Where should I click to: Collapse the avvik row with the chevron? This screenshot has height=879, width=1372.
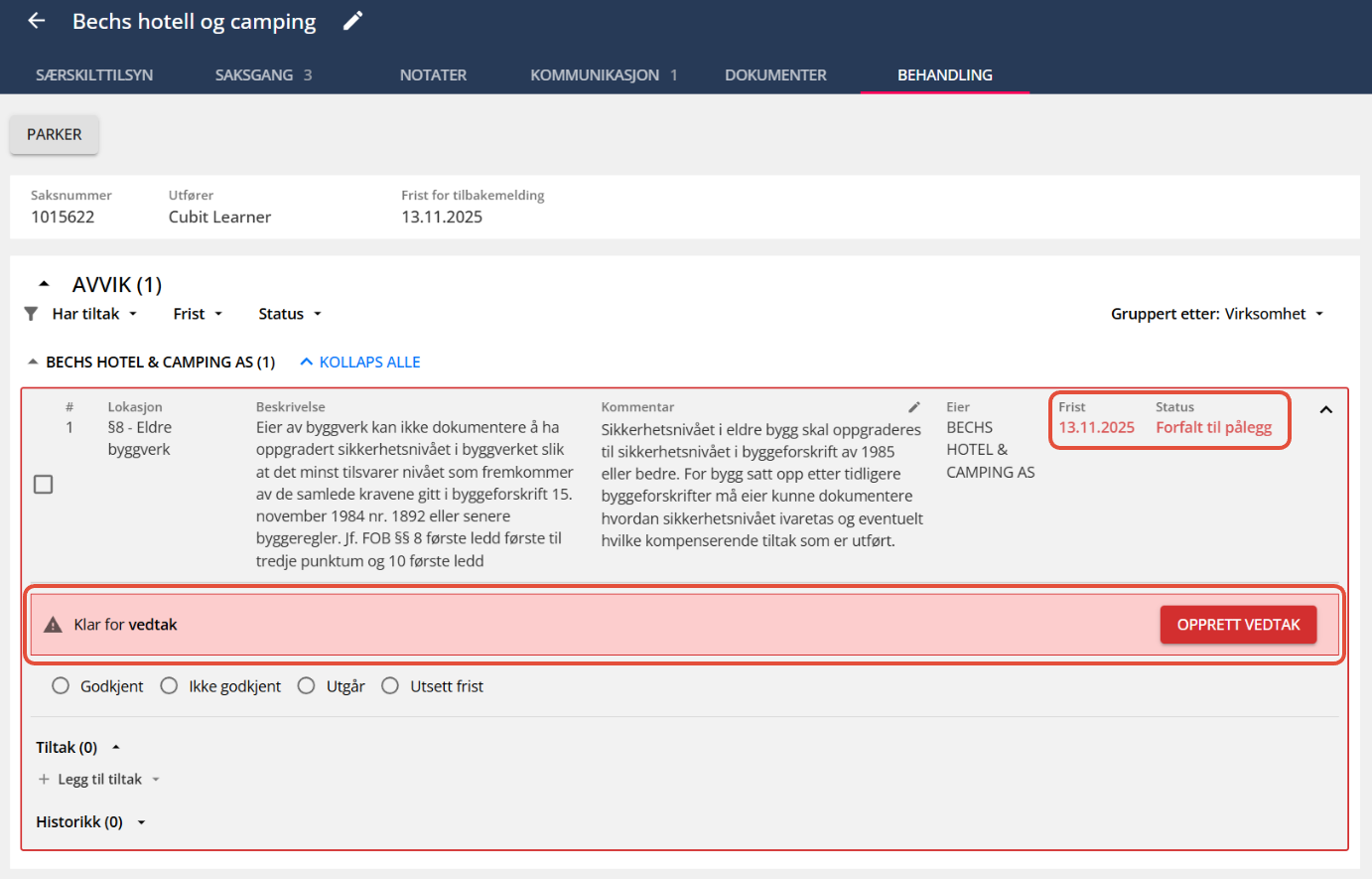click(1325, 409)
